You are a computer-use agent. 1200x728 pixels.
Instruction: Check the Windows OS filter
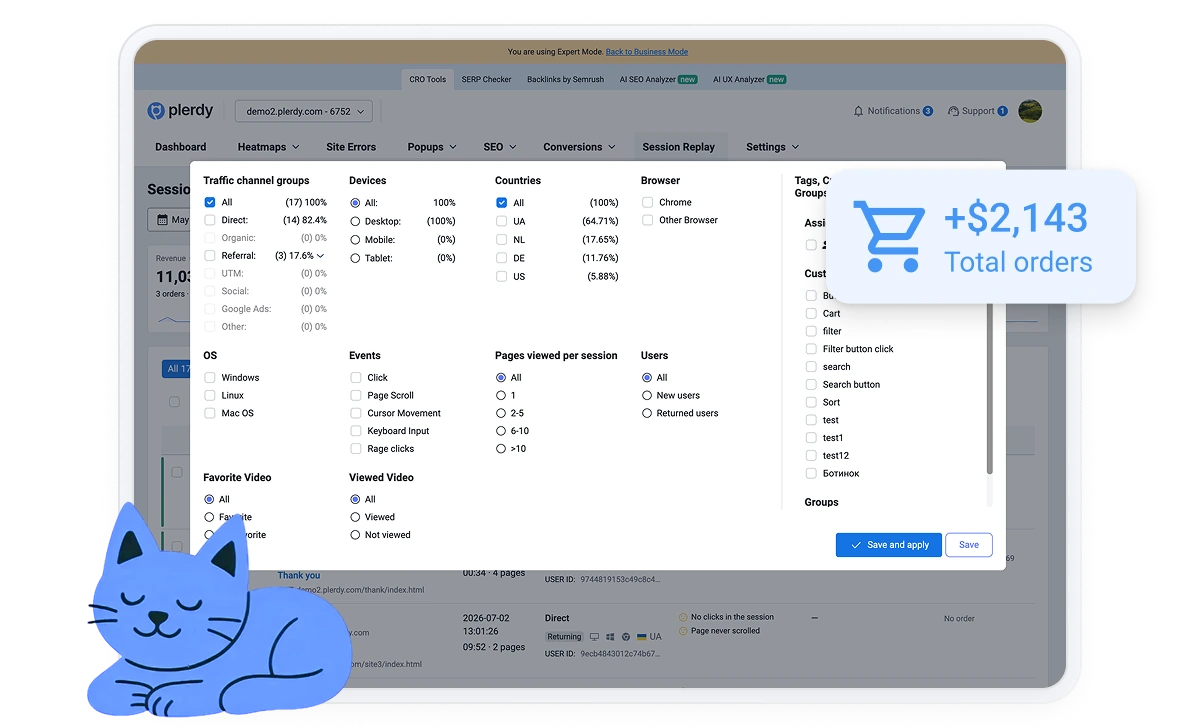[x=210, y=377]
